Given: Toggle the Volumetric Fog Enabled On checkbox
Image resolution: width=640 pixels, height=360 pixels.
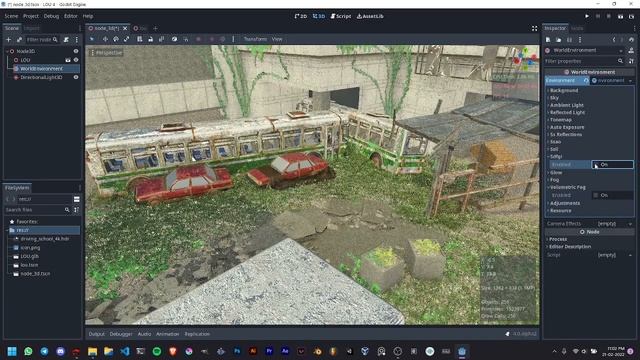Looking at the screenshot, I should click(596, 195).
